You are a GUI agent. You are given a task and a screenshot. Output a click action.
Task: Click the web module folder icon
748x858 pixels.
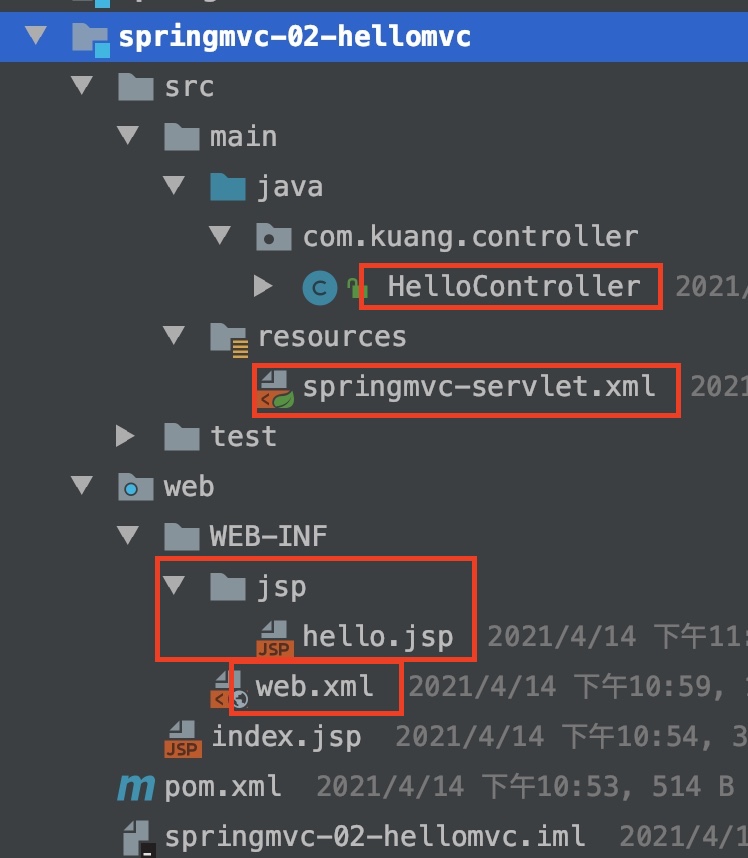click(x=134, y=487)
